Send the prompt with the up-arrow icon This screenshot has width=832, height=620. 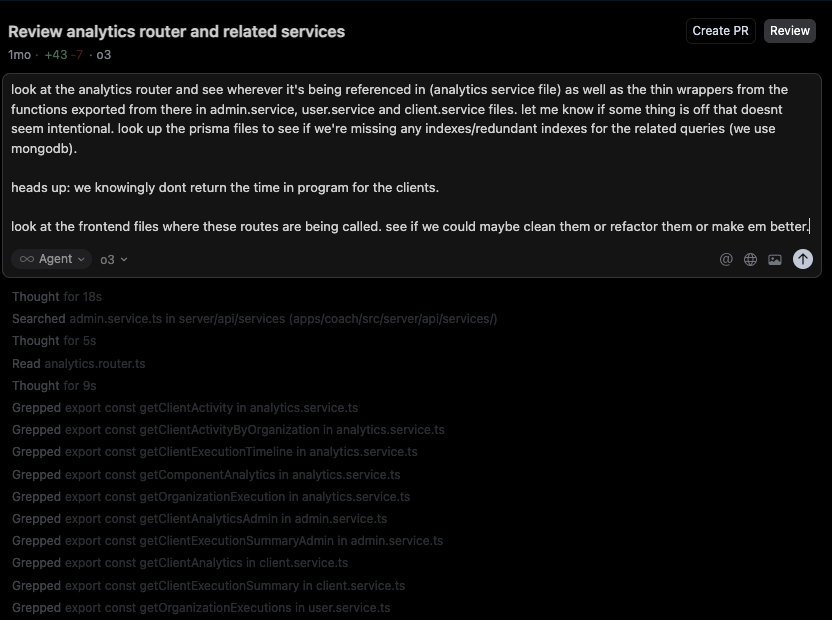(802, 259)
